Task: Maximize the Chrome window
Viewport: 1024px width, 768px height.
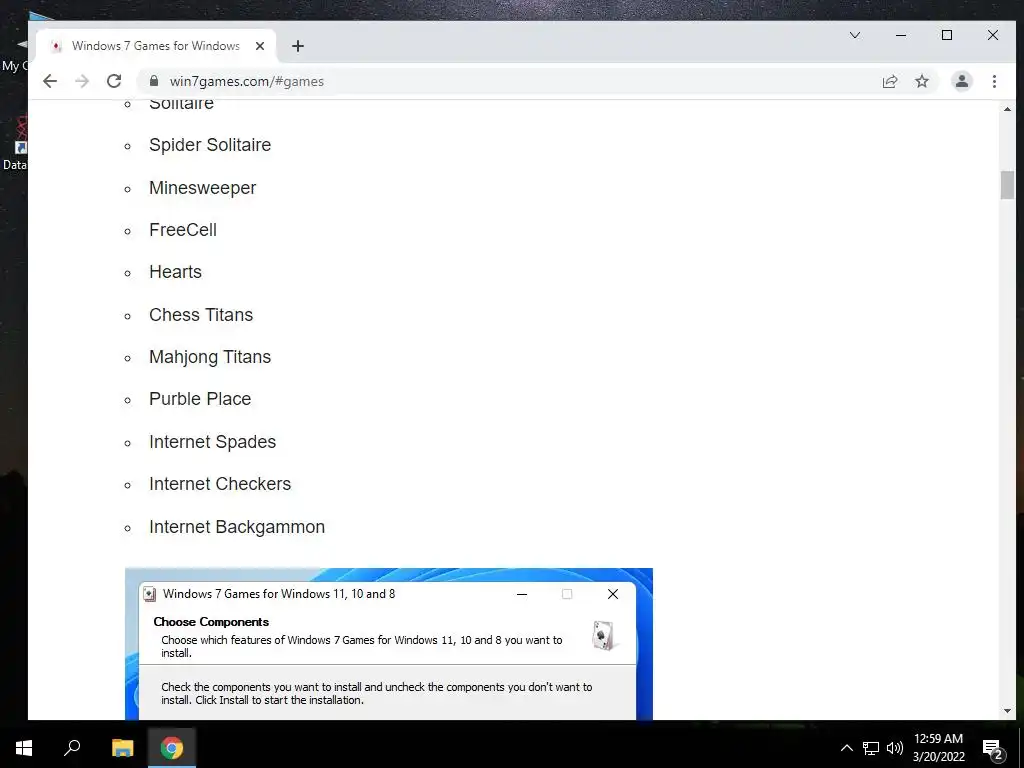Action: (x=947, y=35)
